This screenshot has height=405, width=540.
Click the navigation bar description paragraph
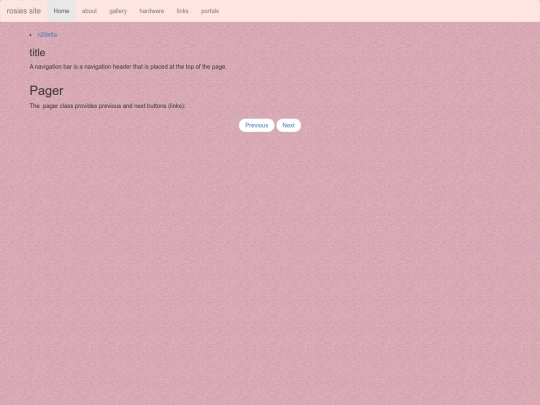128,67
